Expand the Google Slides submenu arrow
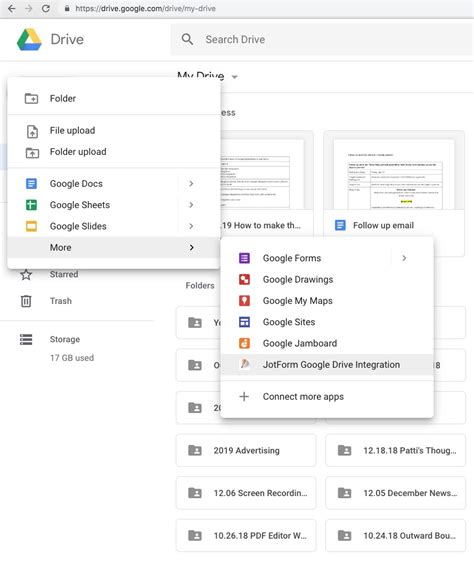The width and height of the screenshot is (474, 561). coord(191,226)
